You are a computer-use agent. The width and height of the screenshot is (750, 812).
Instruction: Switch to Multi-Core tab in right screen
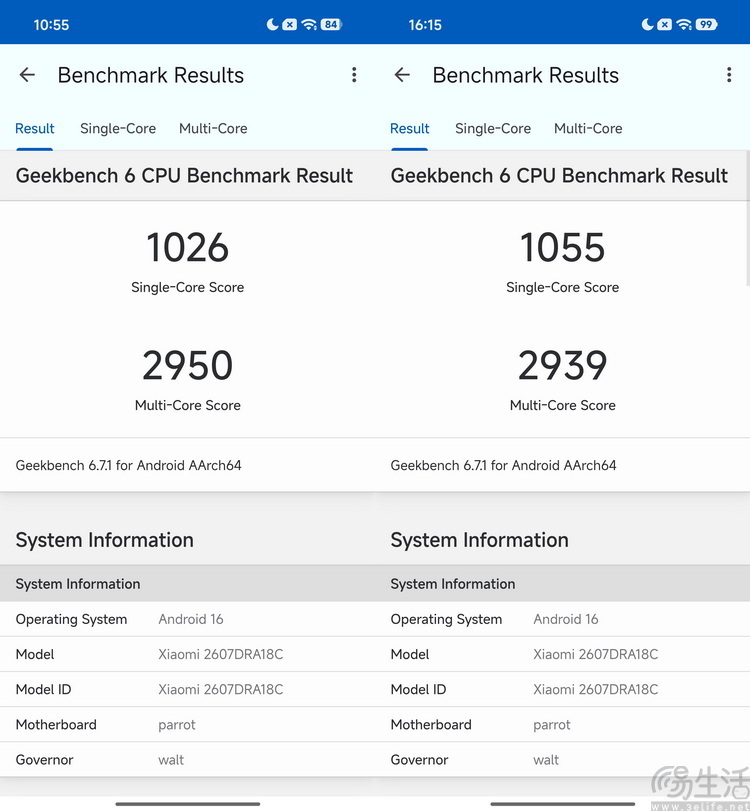(x=588, y=128)
